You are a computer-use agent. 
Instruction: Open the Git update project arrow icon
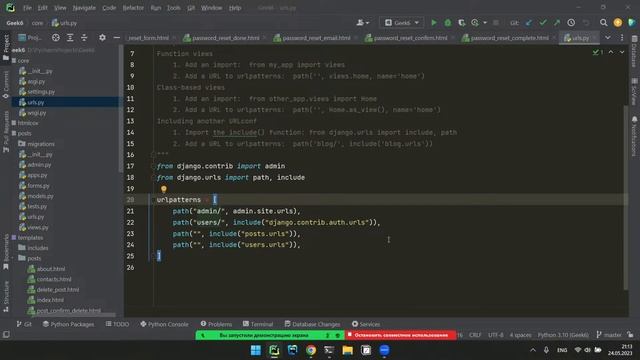(x=529, y=23)
